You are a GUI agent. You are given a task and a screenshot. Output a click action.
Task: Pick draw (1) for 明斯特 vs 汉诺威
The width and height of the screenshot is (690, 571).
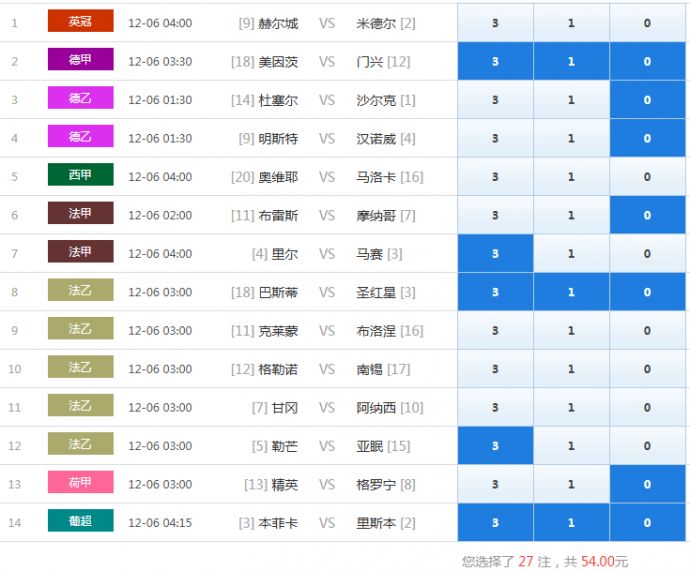click(571, 139)
